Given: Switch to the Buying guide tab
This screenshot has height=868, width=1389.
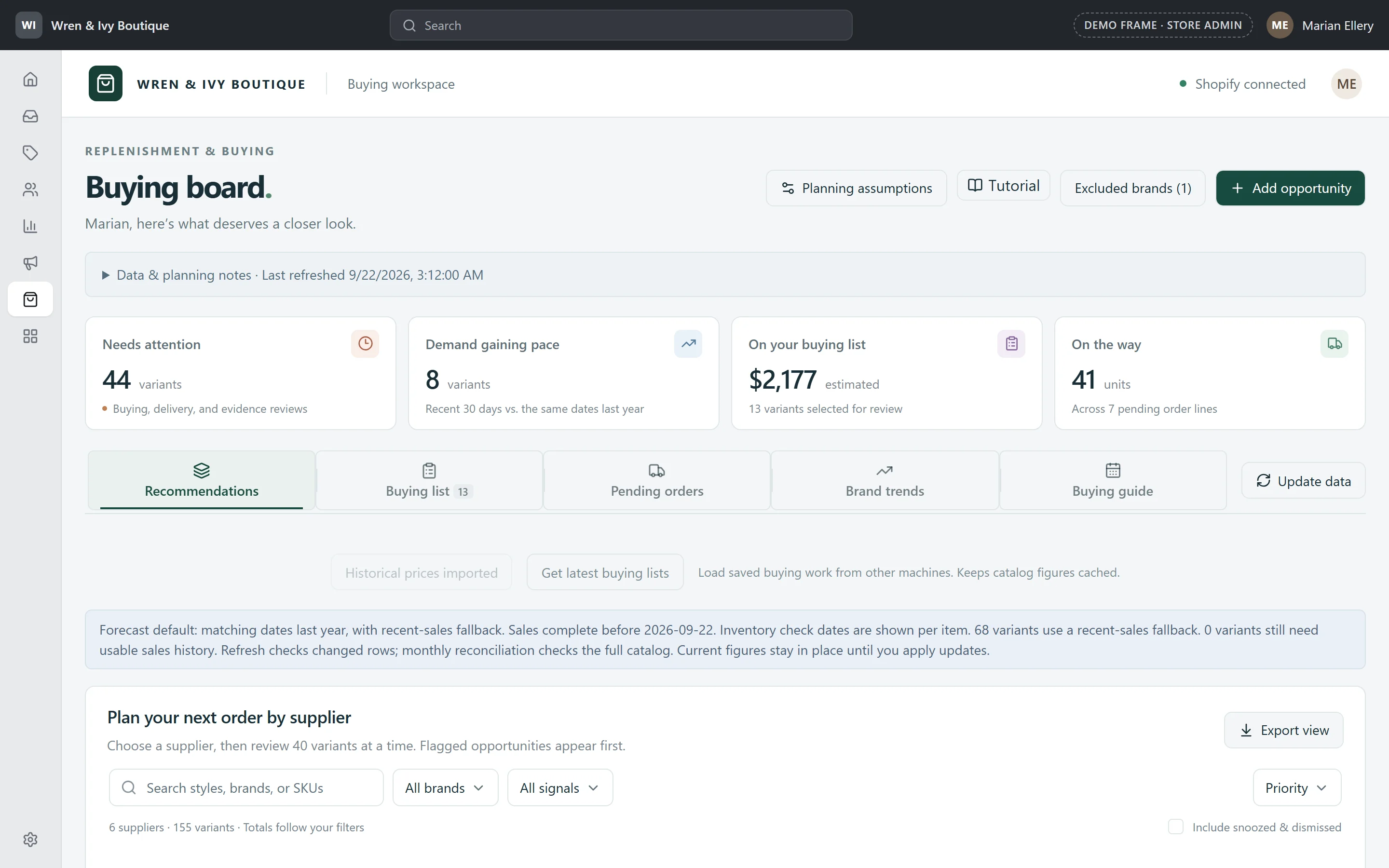Looking at the screenshot, I should point(1112,480).
